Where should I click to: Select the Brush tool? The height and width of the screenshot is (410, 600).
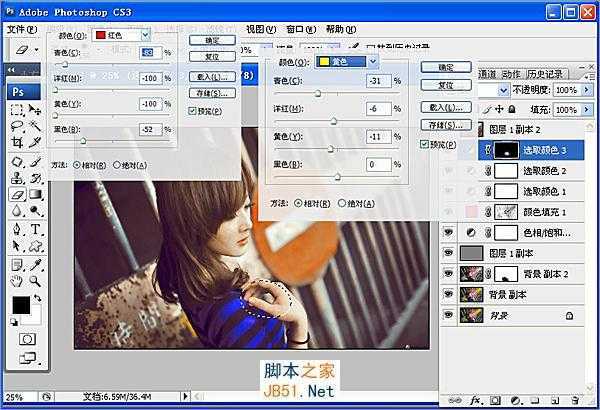[x=35, y=162]
